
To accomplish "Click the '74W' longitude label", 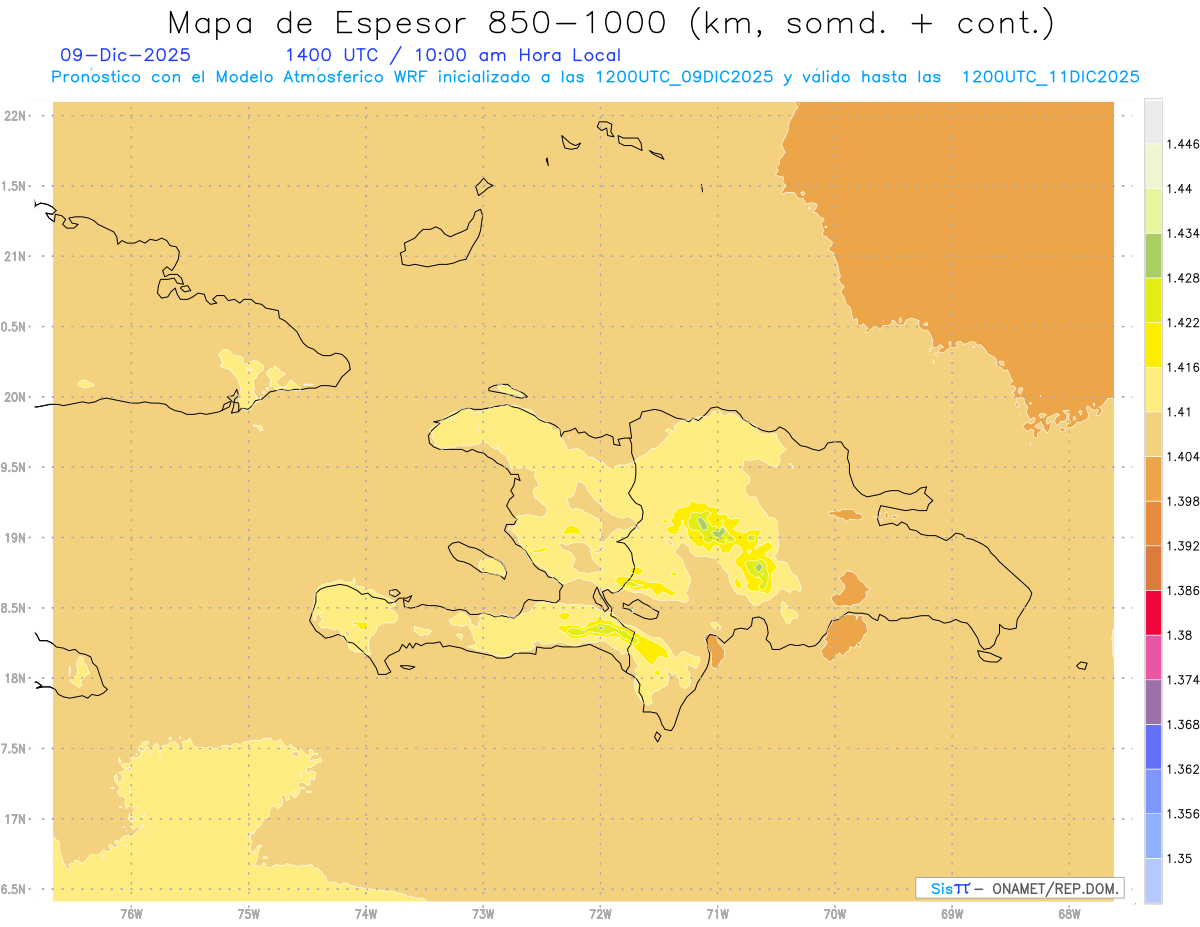I will 366,914.
